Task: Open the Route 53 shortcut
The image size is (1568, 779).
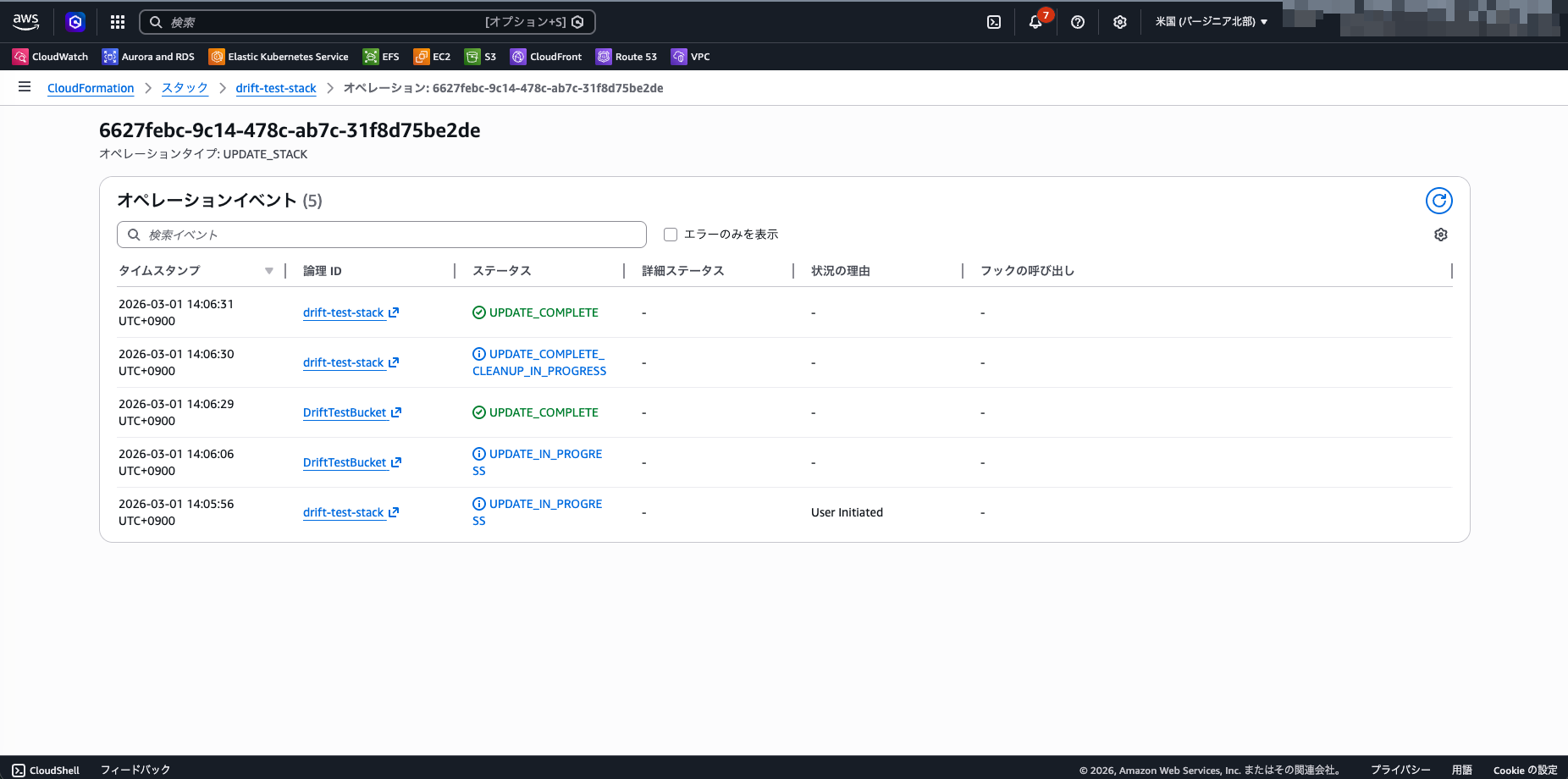Action: click(627, 57)
